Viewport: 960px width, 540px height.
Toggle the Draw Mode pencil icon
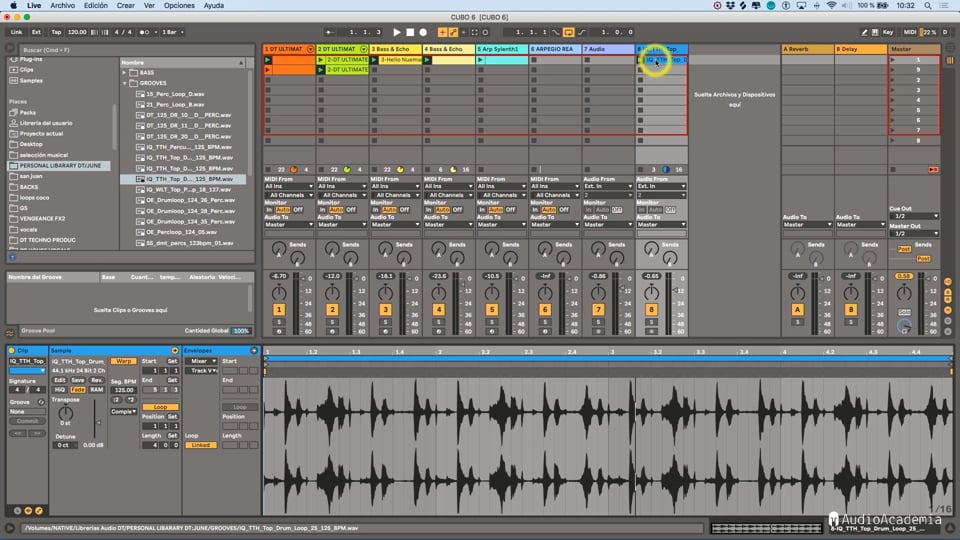(864, 32)
